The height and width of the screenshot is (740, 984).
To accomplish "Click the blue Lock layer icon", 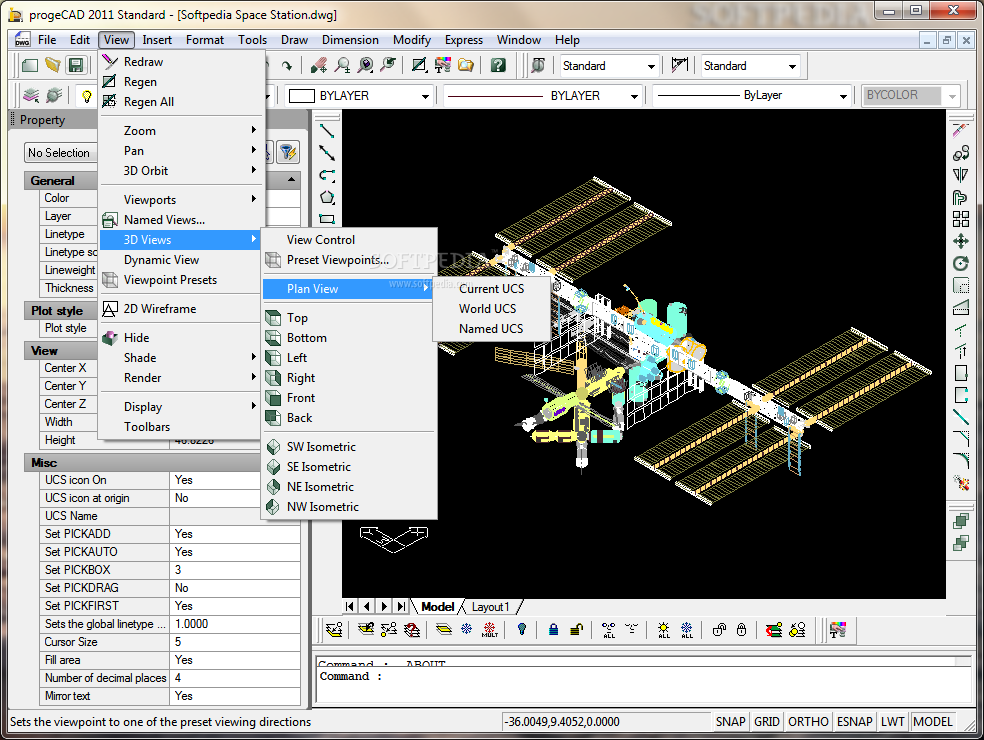I will (553, 630).
